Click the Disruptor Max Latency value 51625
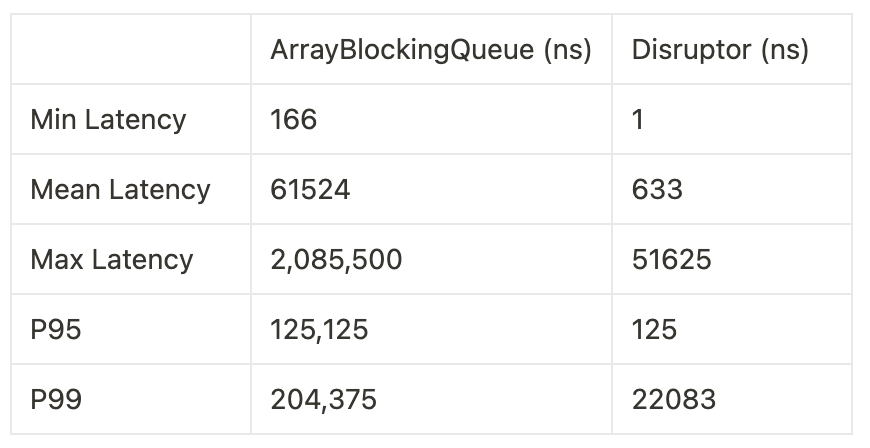870x448 pixels. [671, 259]
